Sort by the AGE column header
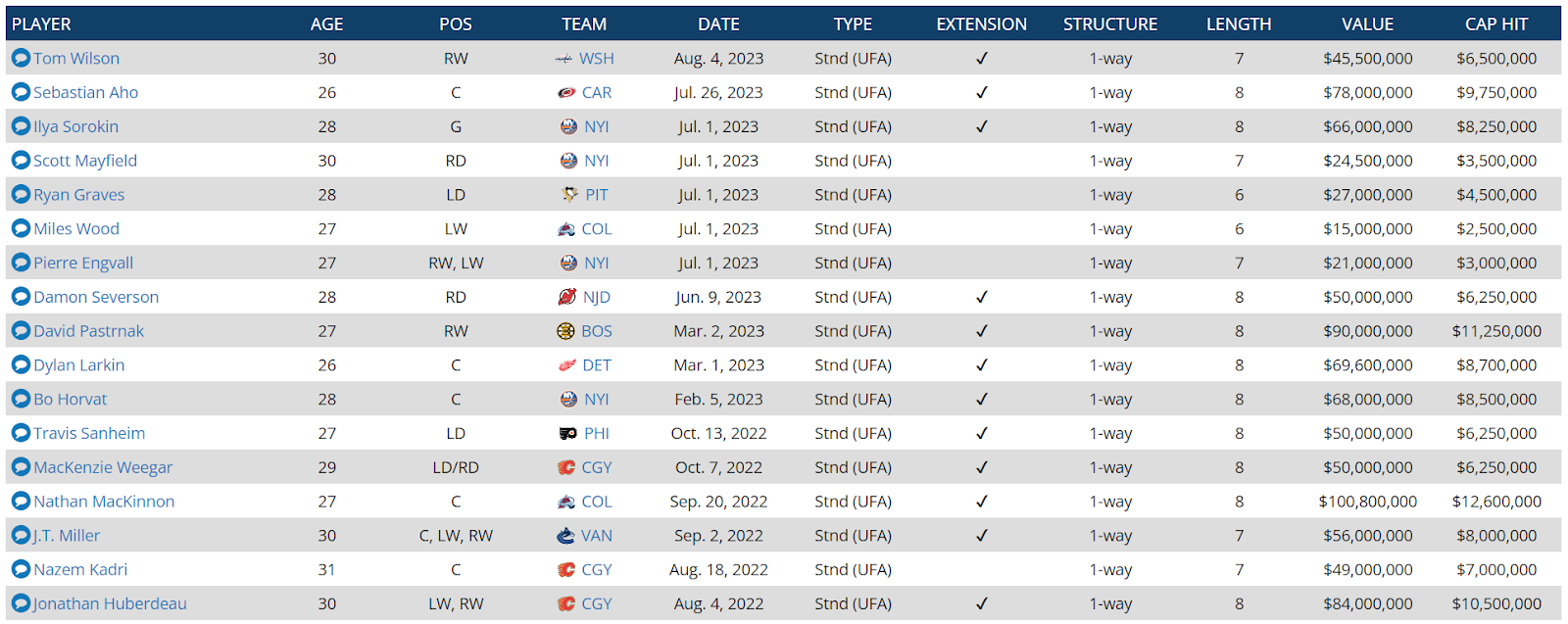Image resolution: width=1568 pixels, height=624 pixels. point(326,24)
